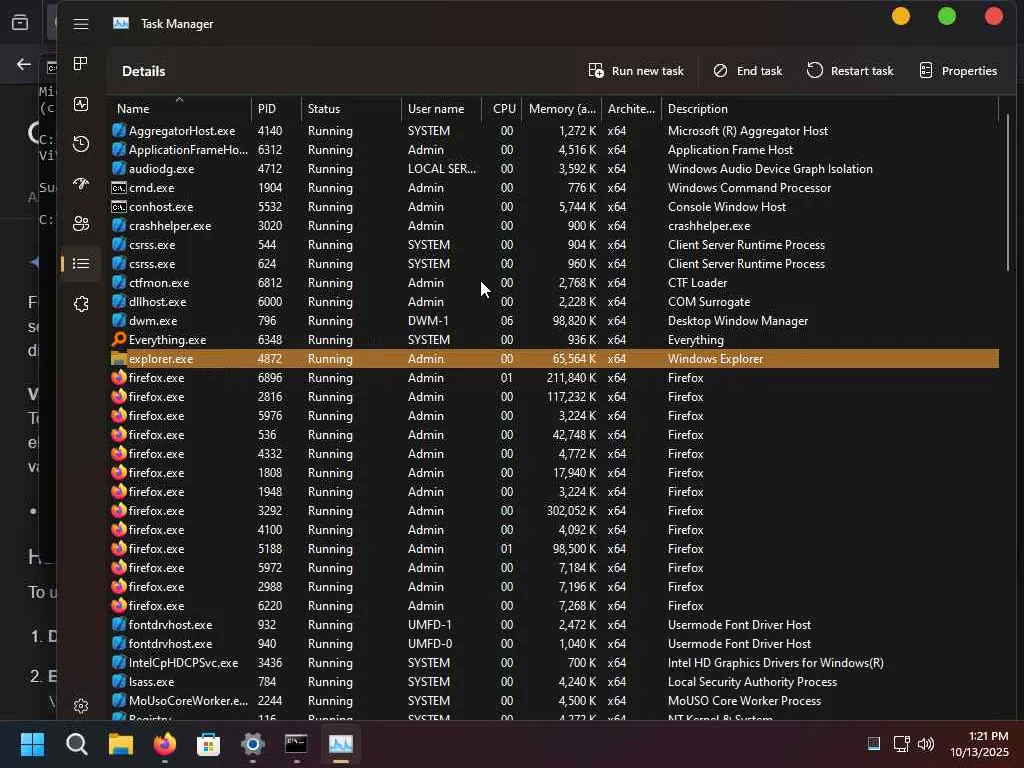Open Settings gear app on taskbar
The height and width of the screenshot is (768, 1024).
pyautogui.click(x=253, y=744)
